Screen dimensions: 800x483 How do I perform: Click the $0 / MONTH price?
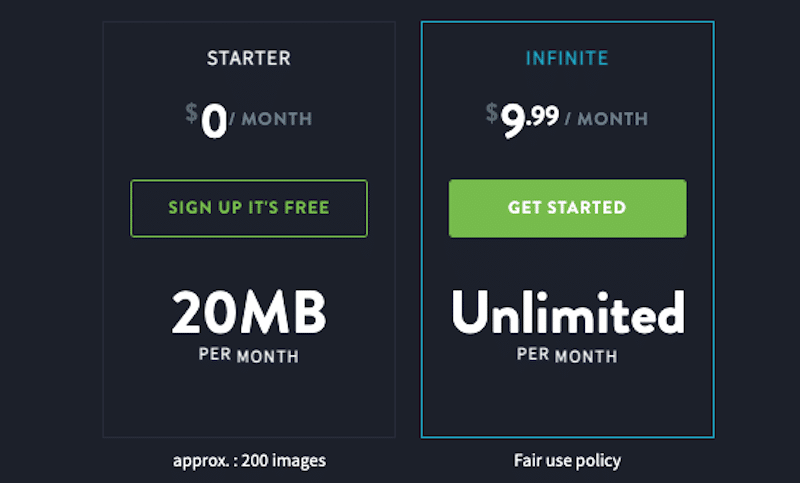pyautogui.click(x=249, y=119)
